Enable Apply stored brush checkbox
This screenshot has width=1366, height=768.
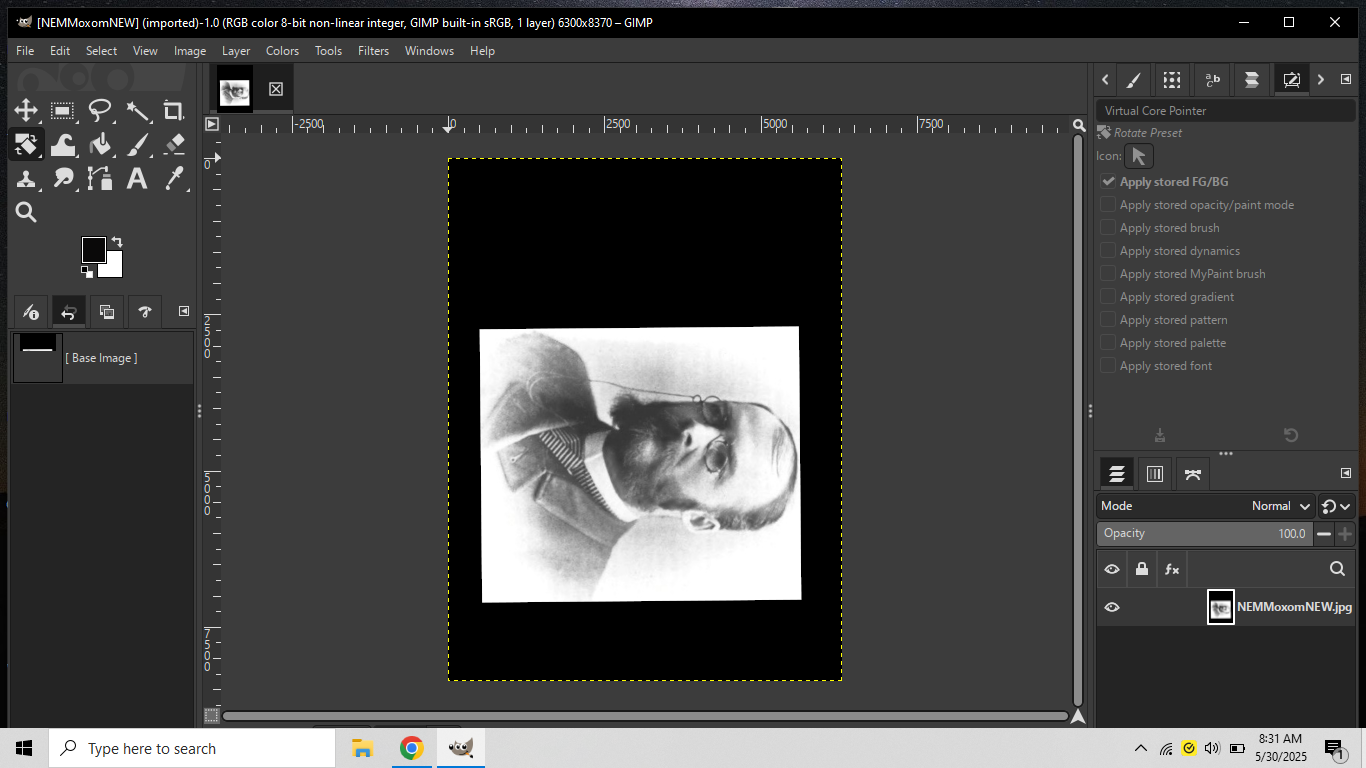(1108, 228)
